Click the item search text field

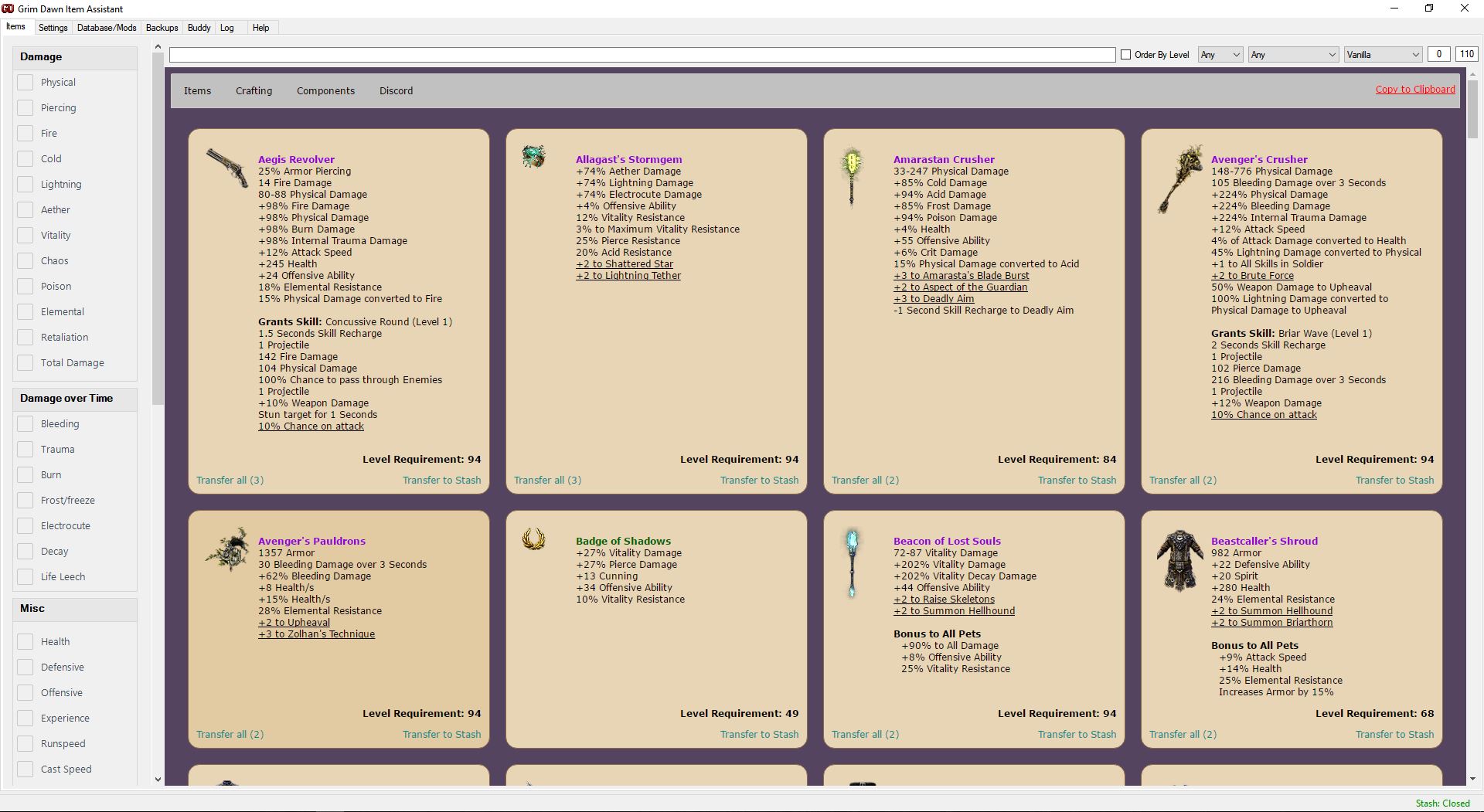pyautogui.click(x=642, y=55)
